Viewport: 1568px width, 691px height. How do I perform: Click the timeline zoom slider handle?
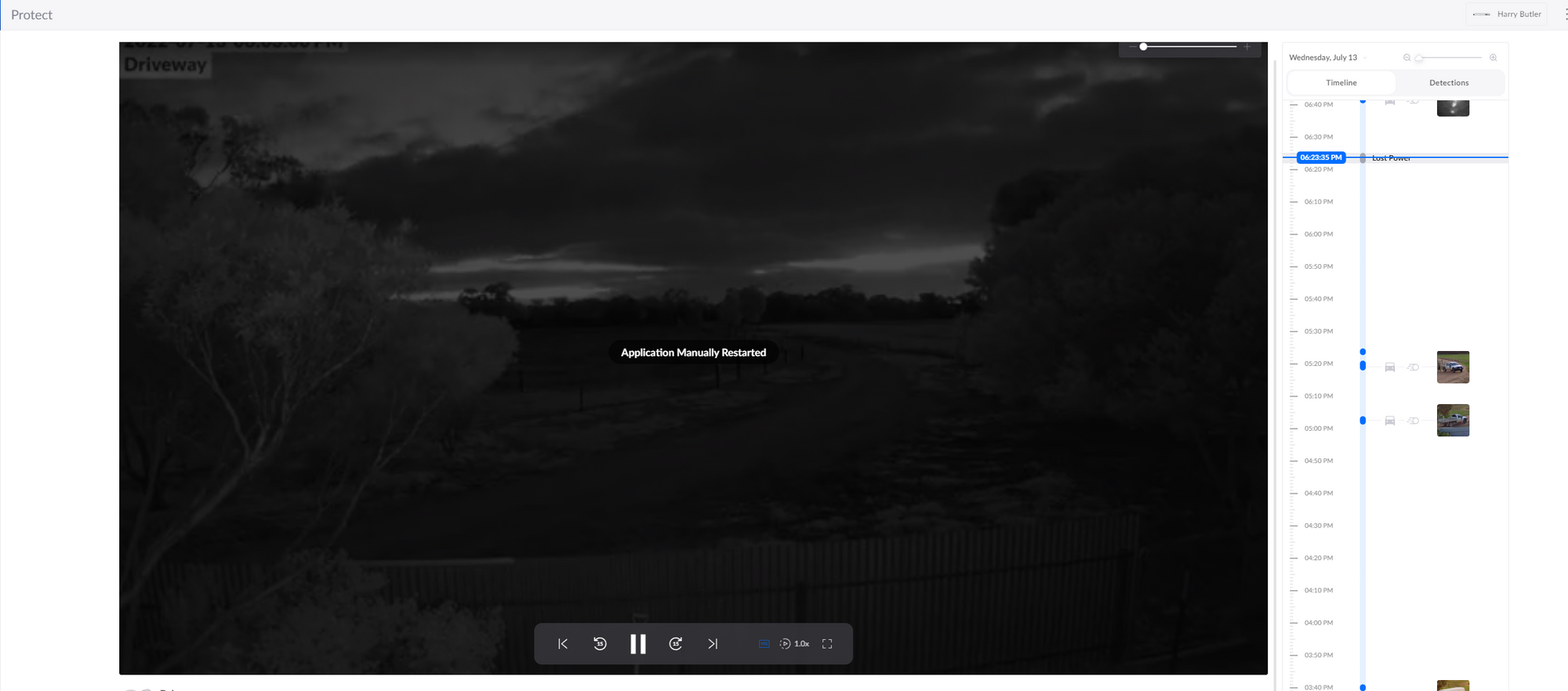tap(1419, 58)
